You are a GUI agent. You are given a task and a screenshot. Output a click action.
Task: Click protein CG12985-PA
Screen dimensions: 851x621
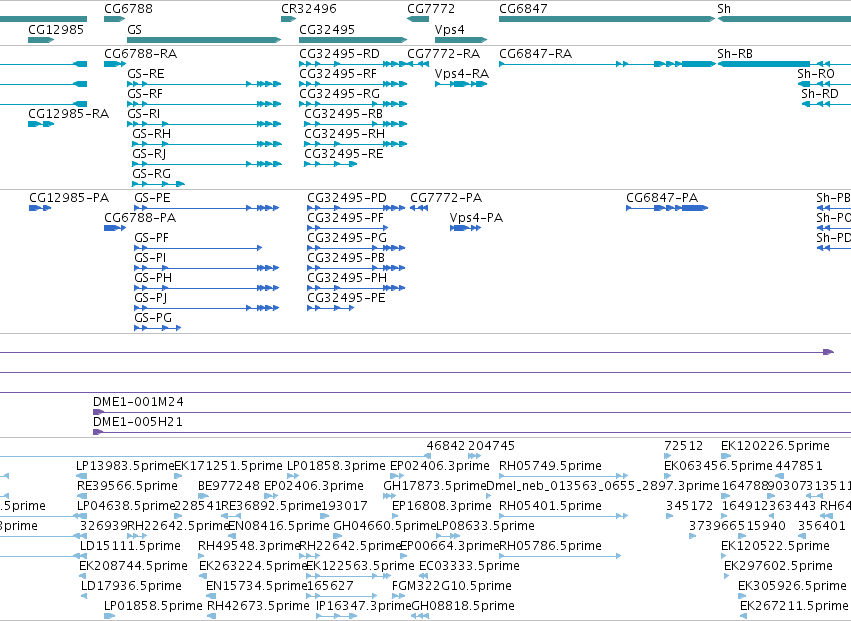point(69,198)
